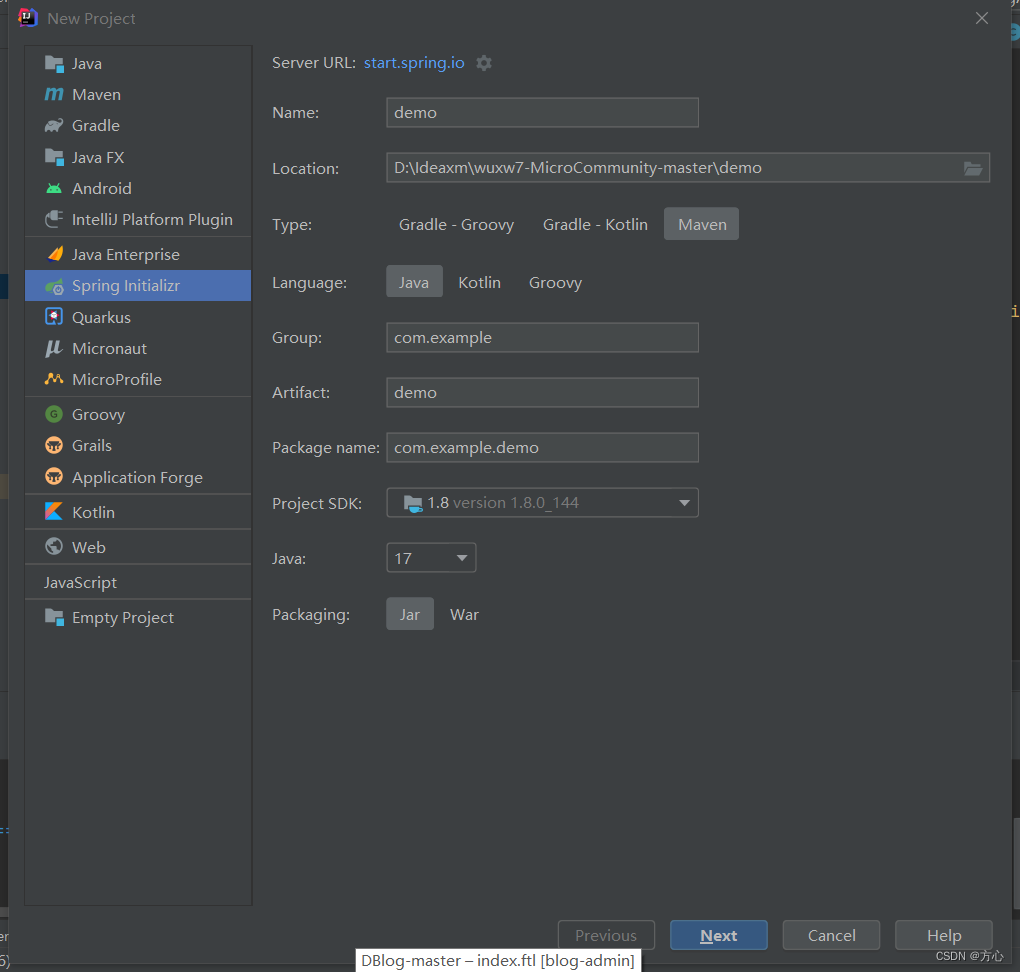Open server URL settings gear
The height and width of the screenshot is (972, 1020).
483,63
